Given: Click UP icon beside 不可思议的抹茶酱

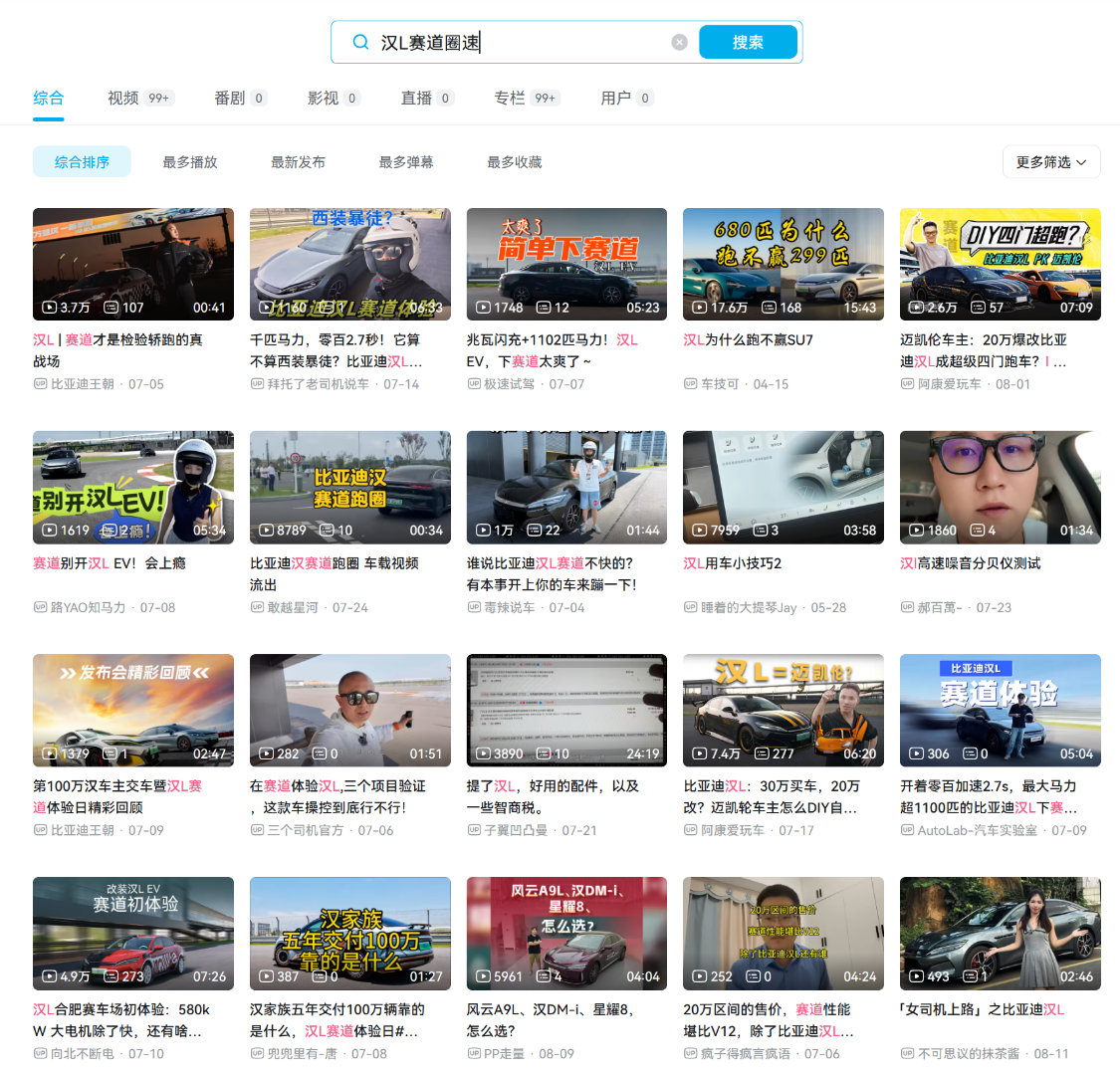Looking at the screenshot, I should [907, 1053].
